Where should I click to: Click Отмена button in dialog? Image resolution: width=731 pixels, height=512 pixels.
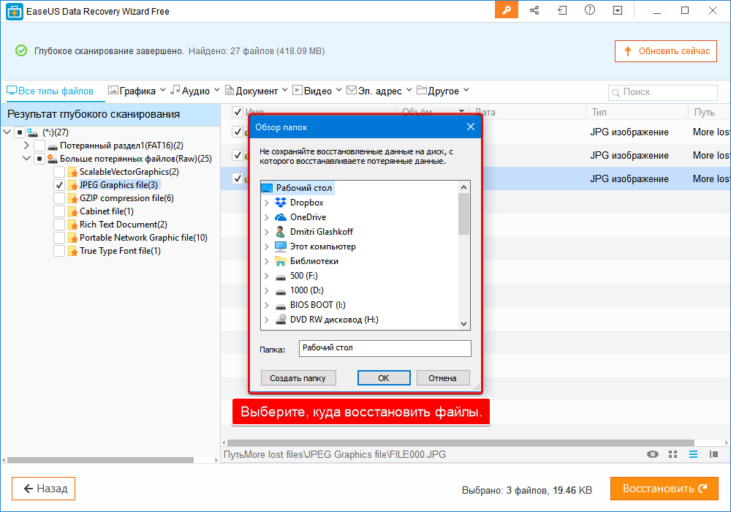442,378
